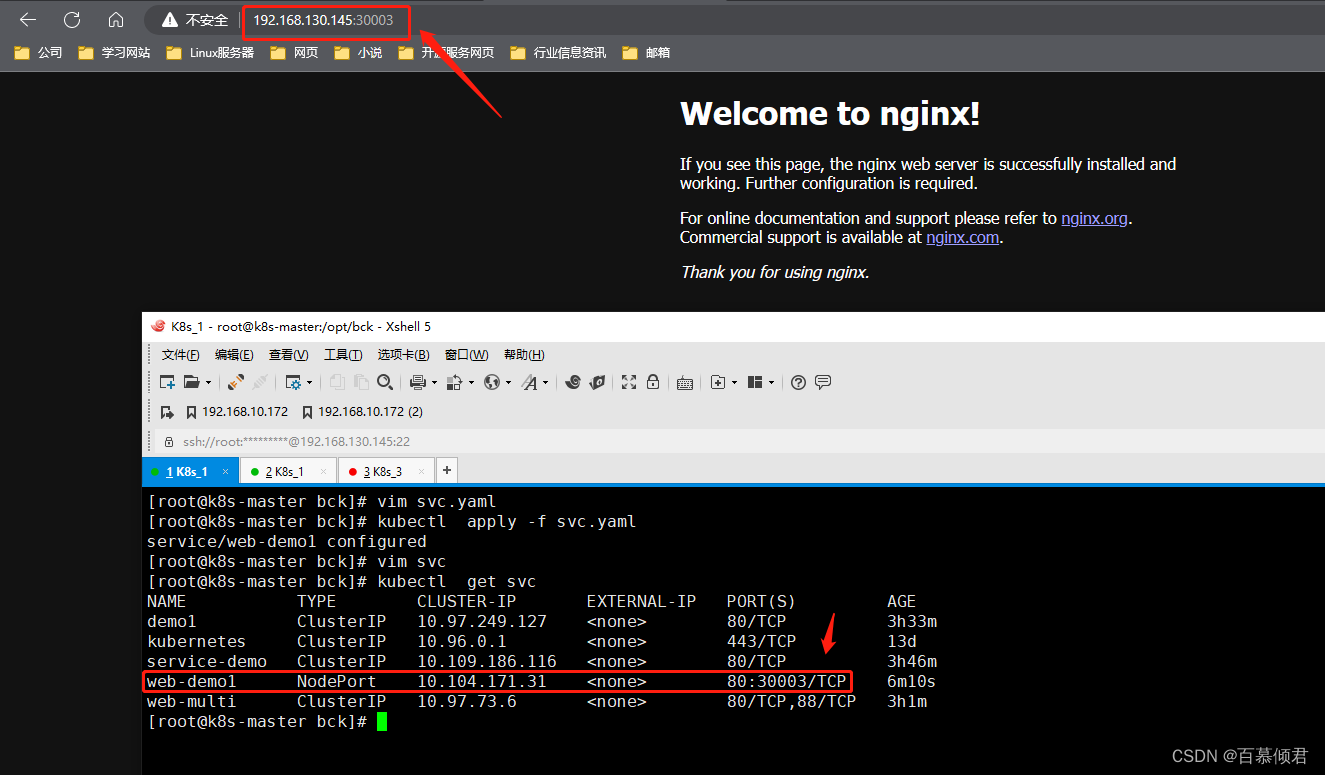Viewport: 1325px width, 775px height.
Task: Expand layout icon dropdown arrow
Action: [771, 382]
